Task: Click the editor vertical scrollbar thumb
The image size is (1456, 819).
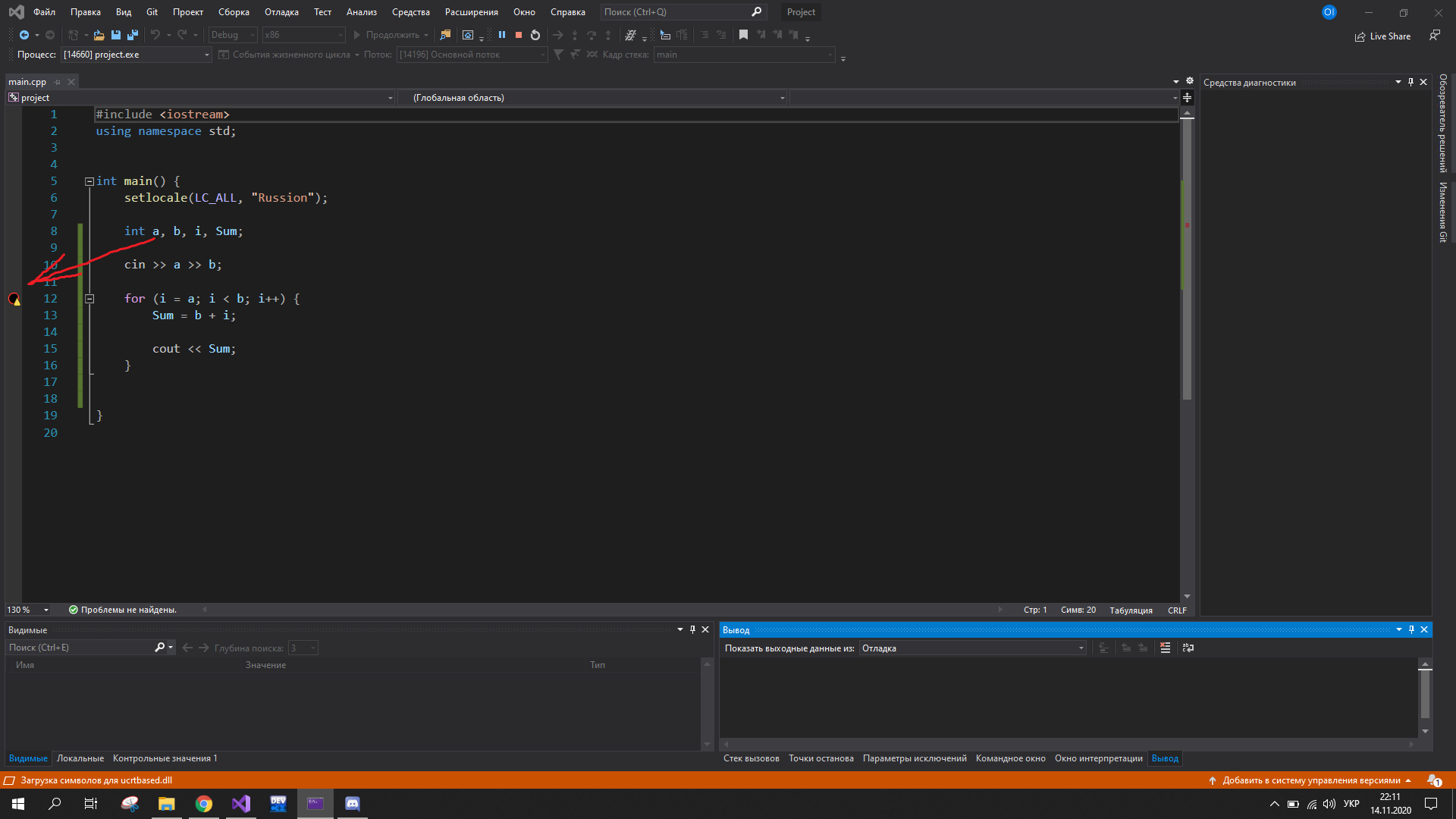Action: click(1188, 258)
